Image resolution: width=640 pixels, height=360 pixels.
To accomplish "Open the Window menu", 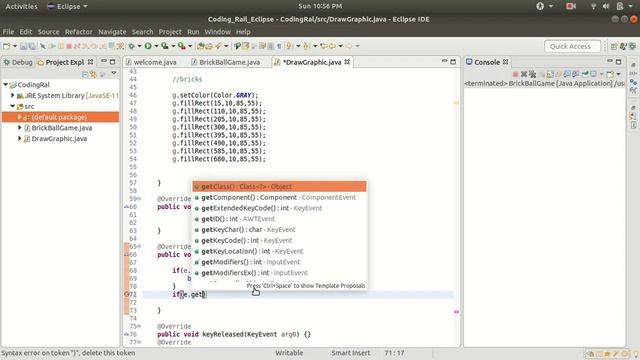I will [217, 31].
